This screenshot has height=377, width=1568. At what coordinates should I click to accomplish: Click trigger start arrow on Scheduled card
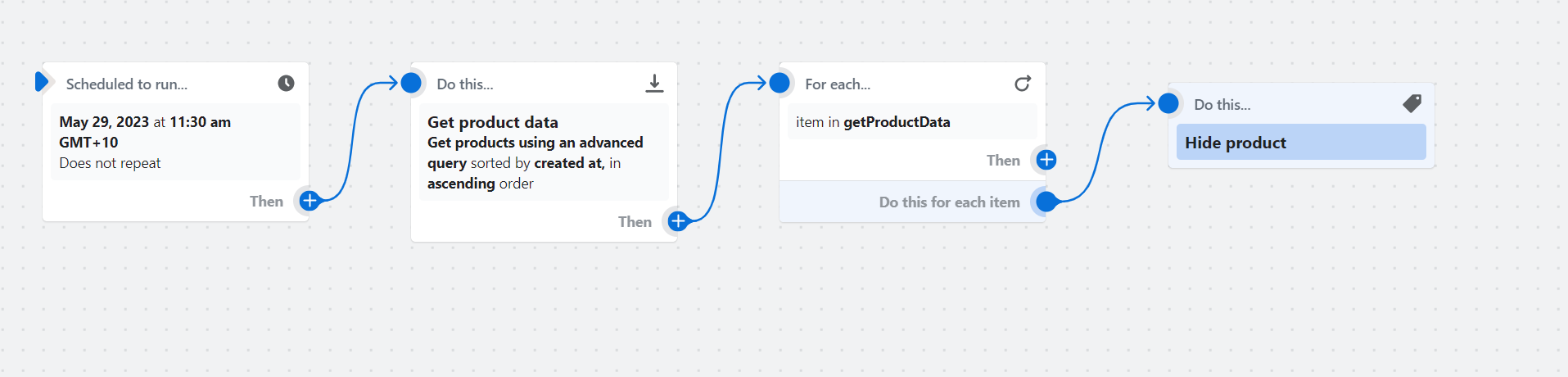pos(42,82)
